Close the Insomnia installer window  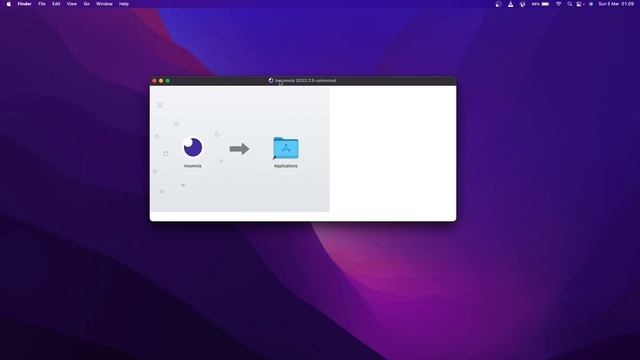(x=154, y=81)
